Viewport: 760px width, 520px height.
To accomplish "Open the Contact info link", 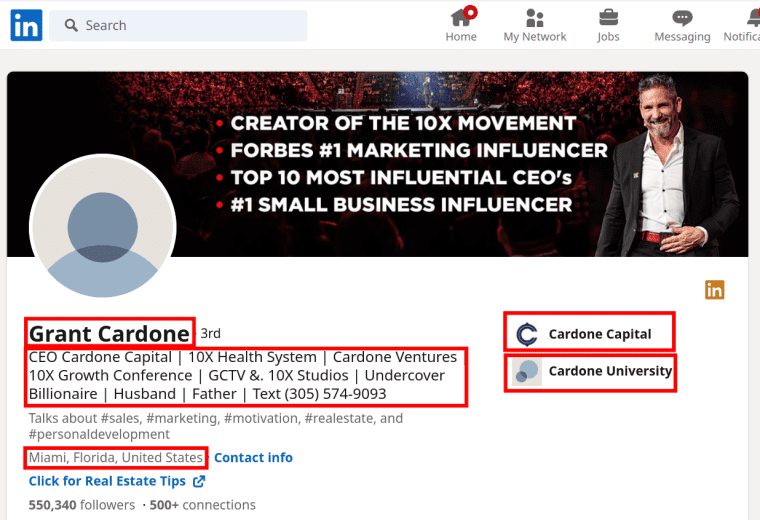I will (x=253, y=457).
